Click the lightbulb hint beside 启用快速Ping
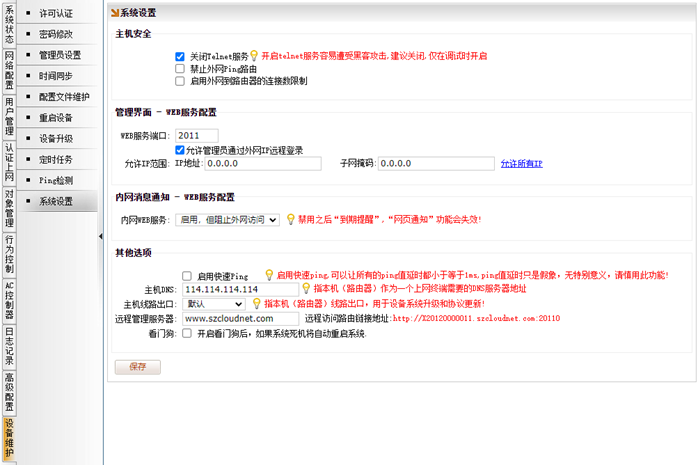698x465 pixels. tap(269, 275)
